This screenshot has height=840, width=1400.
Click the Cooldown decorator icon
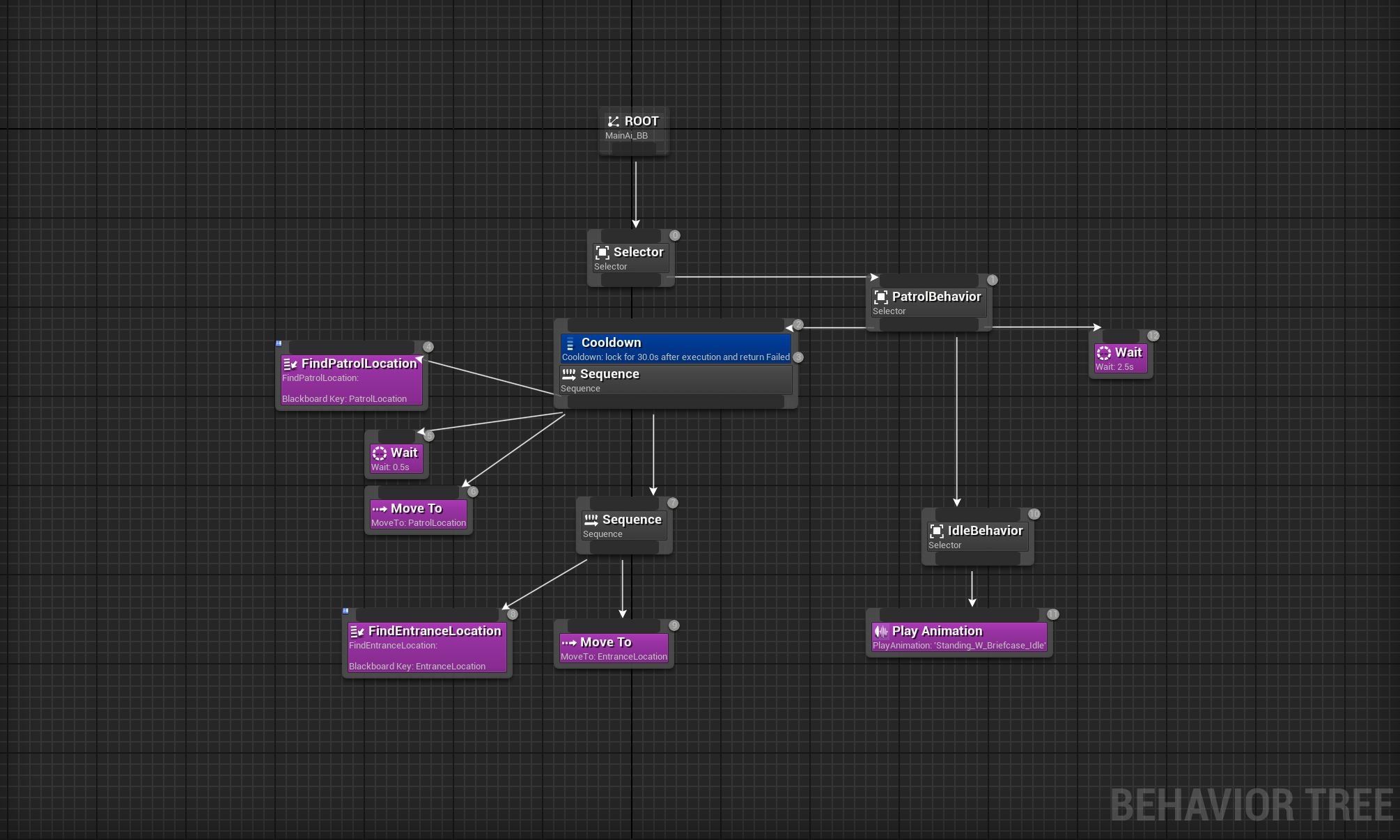[x=570, y=343]
